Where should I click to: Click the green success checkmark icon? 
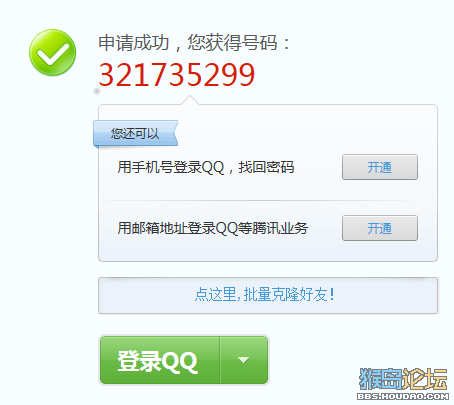pyautogui.click(x=53, y=52)
